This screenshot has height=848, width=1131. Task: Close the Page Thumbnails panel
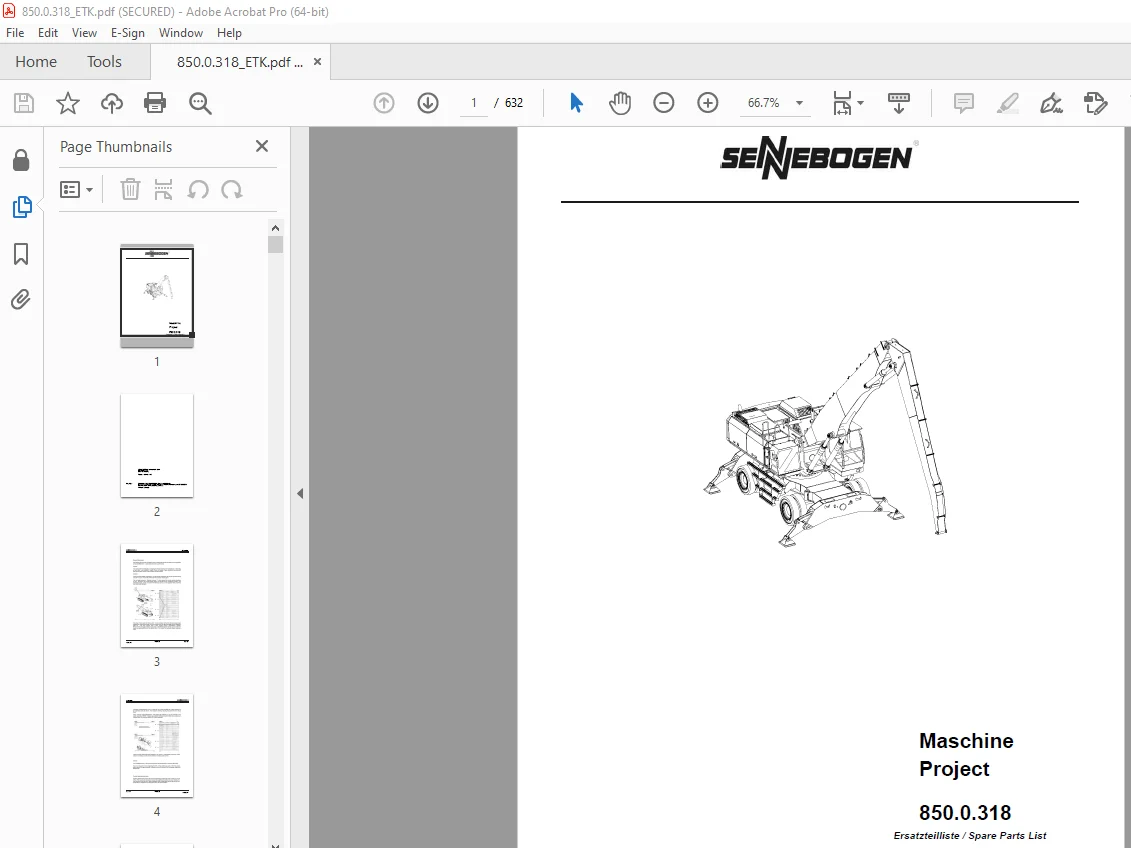pos(262,146)
